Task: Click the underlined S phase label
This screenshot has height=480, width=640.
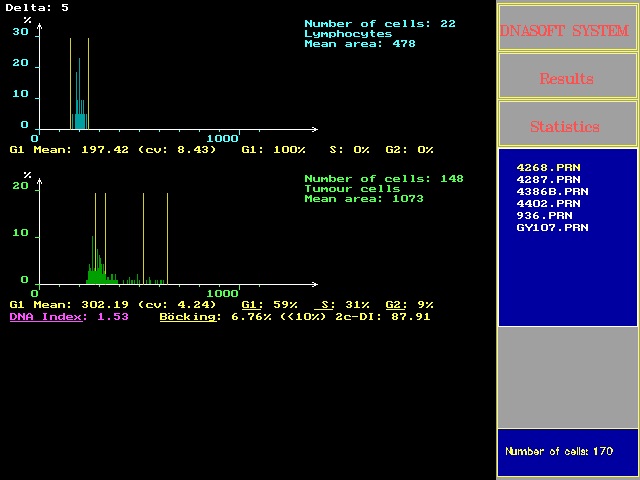Action: pos(325,305)
